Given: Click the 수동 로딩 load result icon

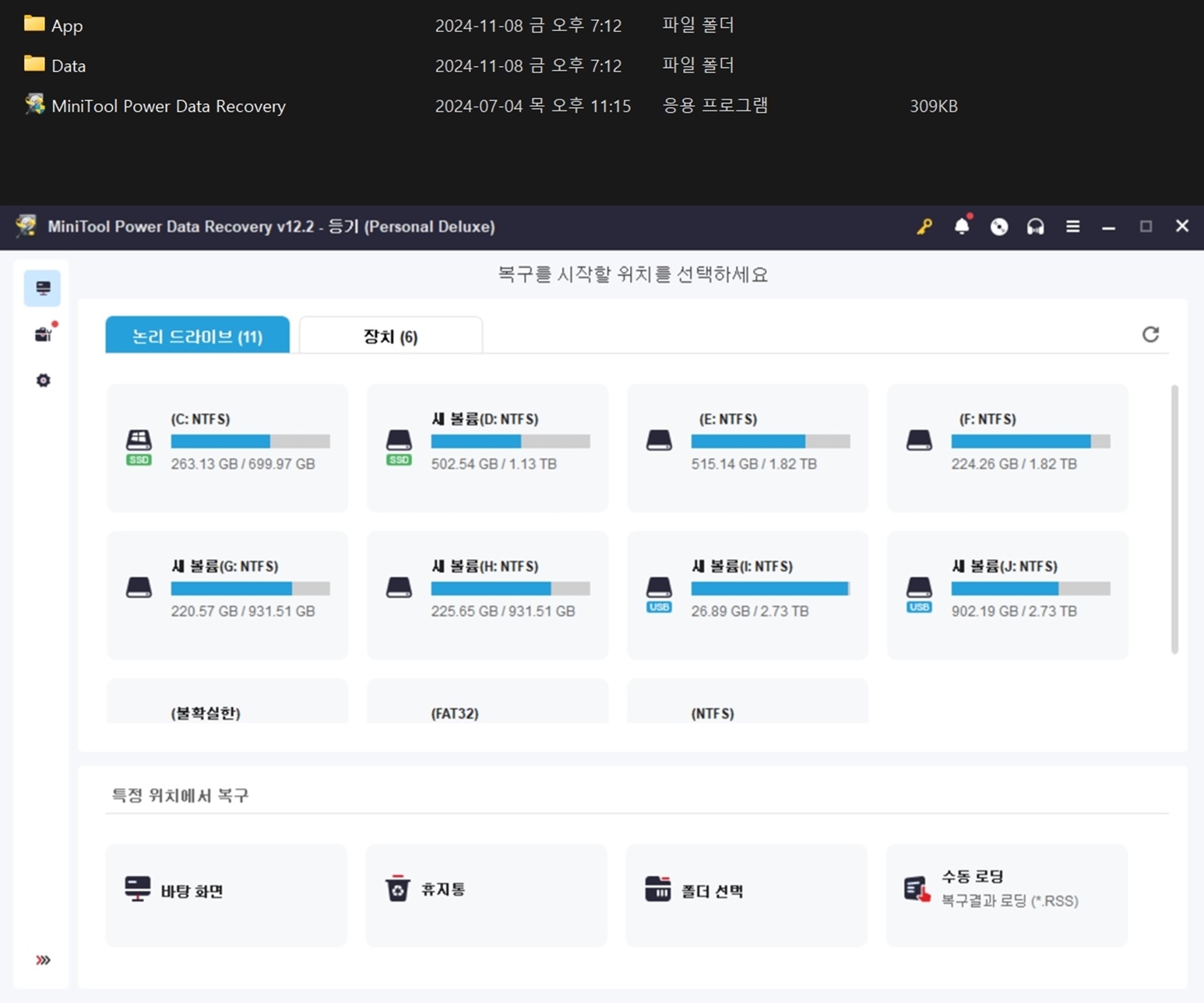Looking at the screenshot, I should pos(917,889).
